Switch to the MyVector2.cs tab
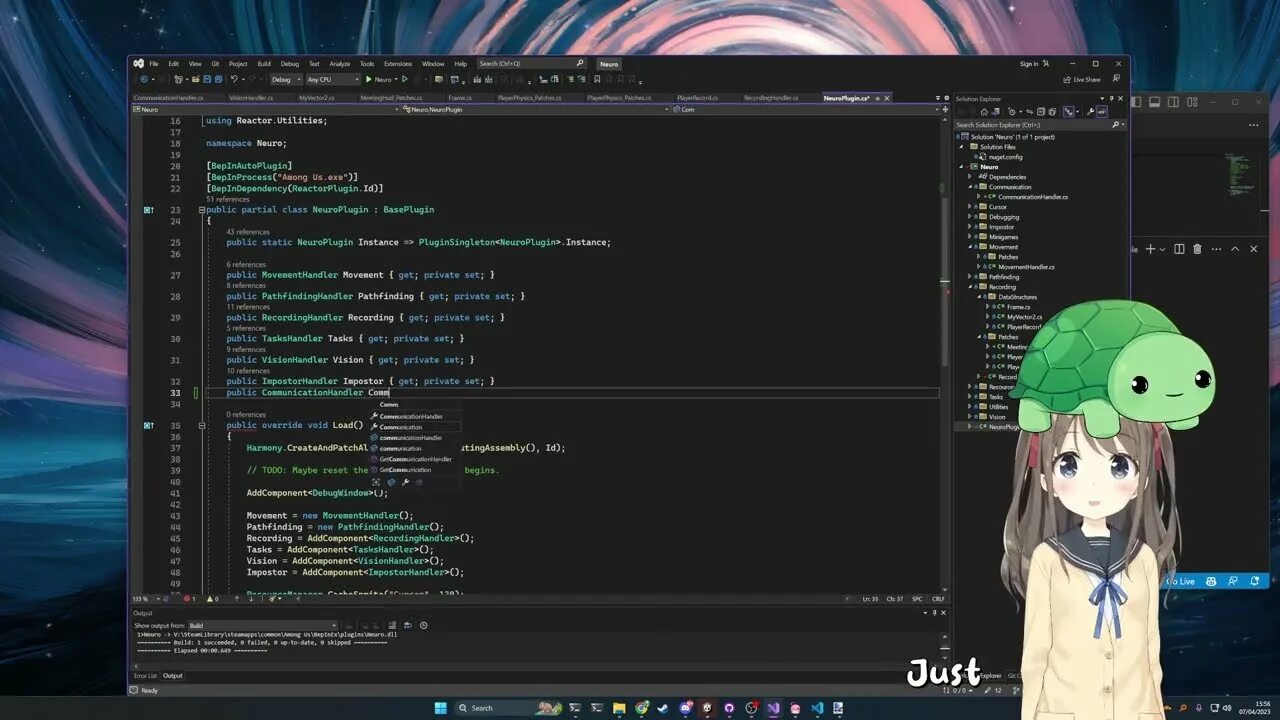 coord(316,98)
